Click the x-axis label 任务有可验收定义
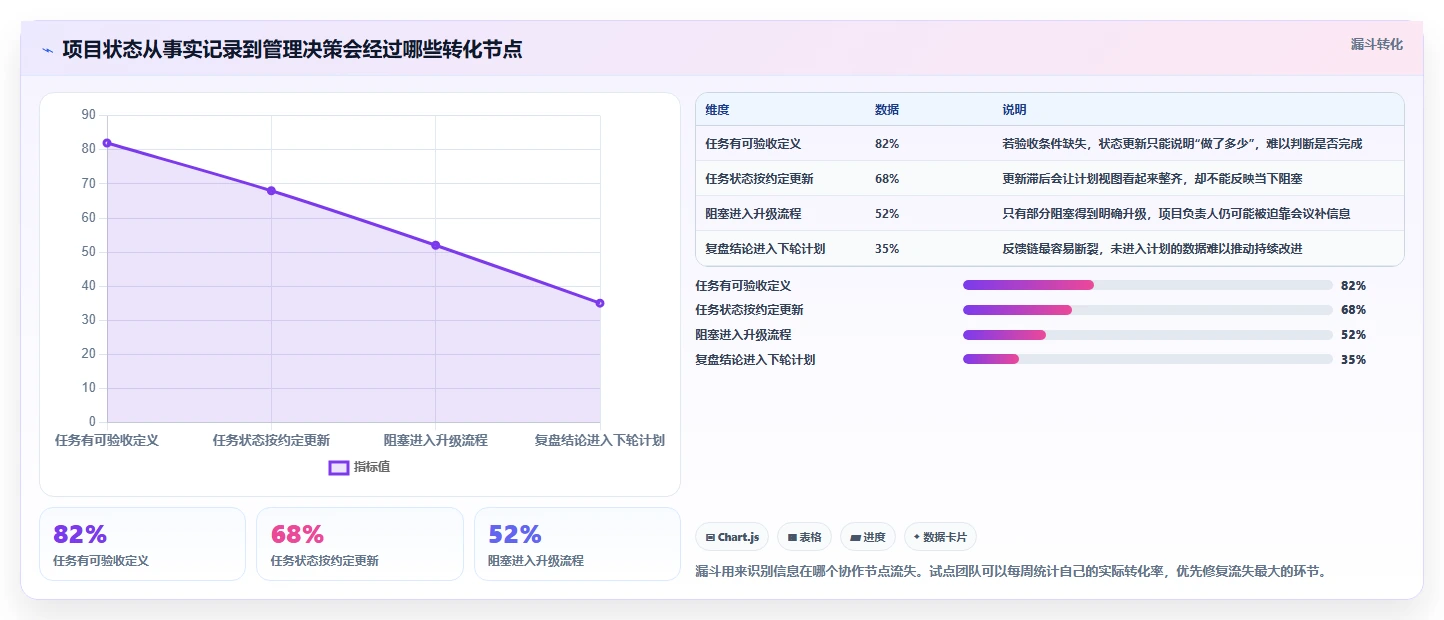 pos(107,440)
